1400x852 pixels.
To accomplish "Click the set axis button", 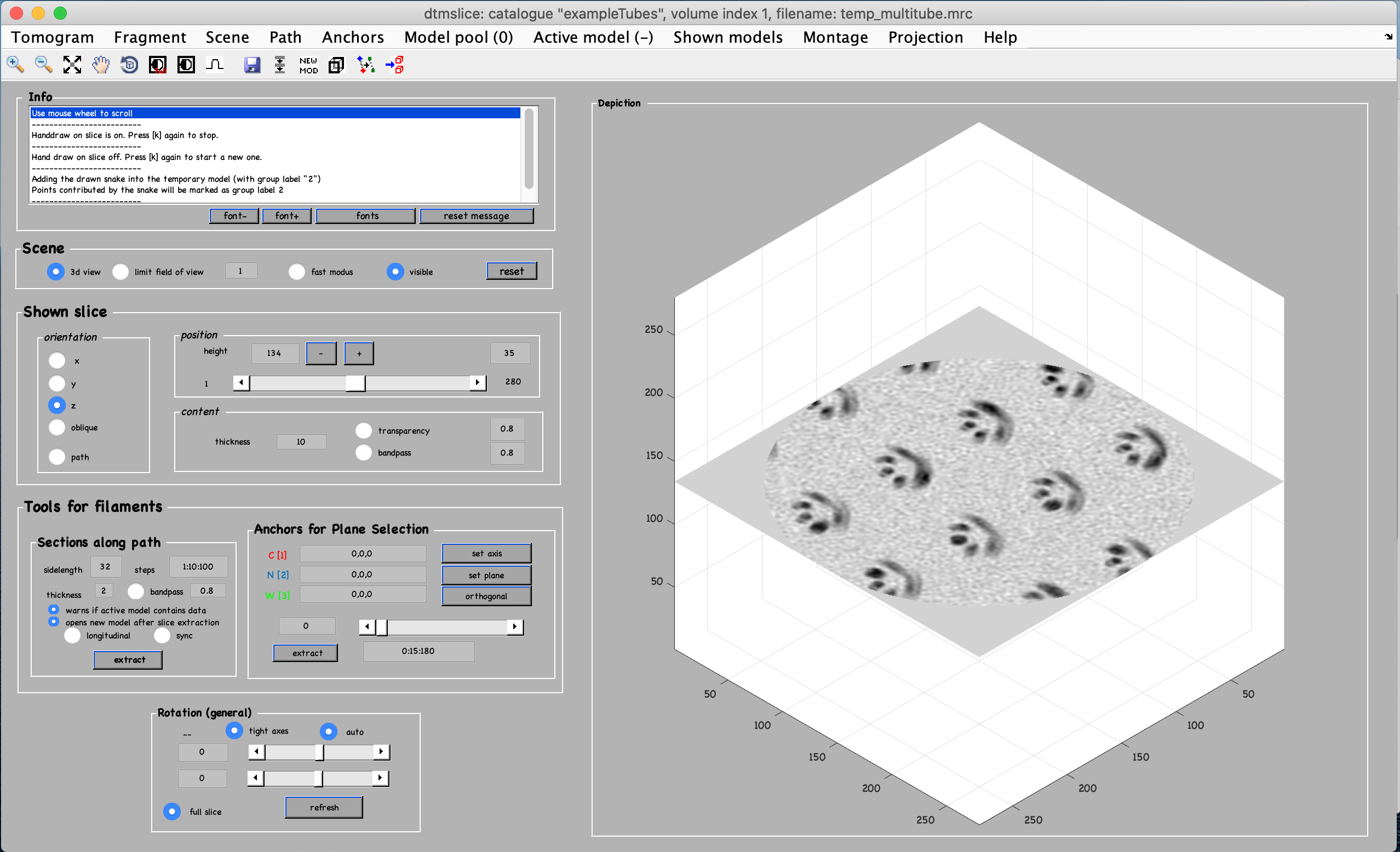I will (x=486, y=553).
